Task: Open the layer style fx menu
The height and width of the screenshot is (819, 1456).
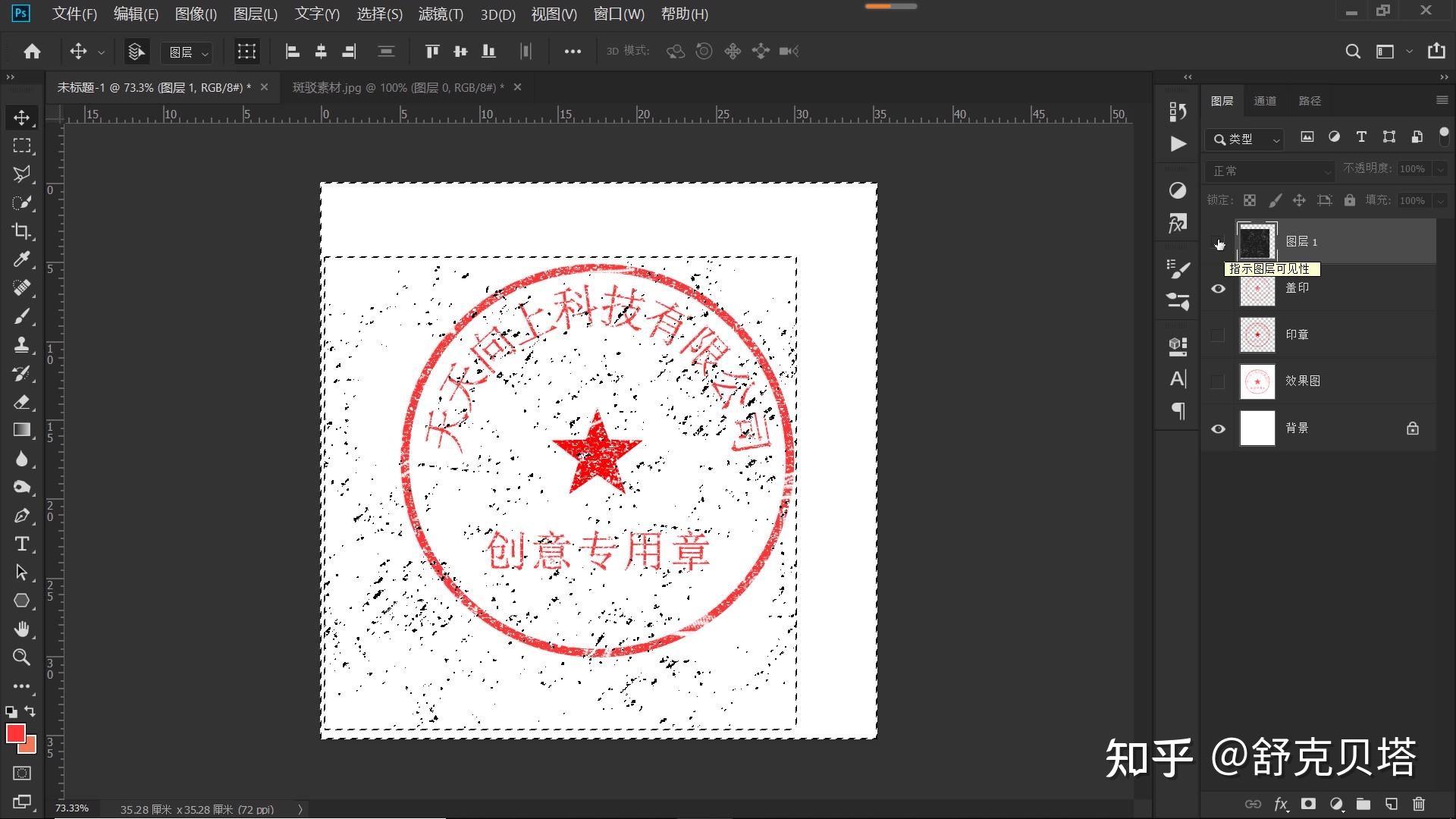Action: point(1281,804)
